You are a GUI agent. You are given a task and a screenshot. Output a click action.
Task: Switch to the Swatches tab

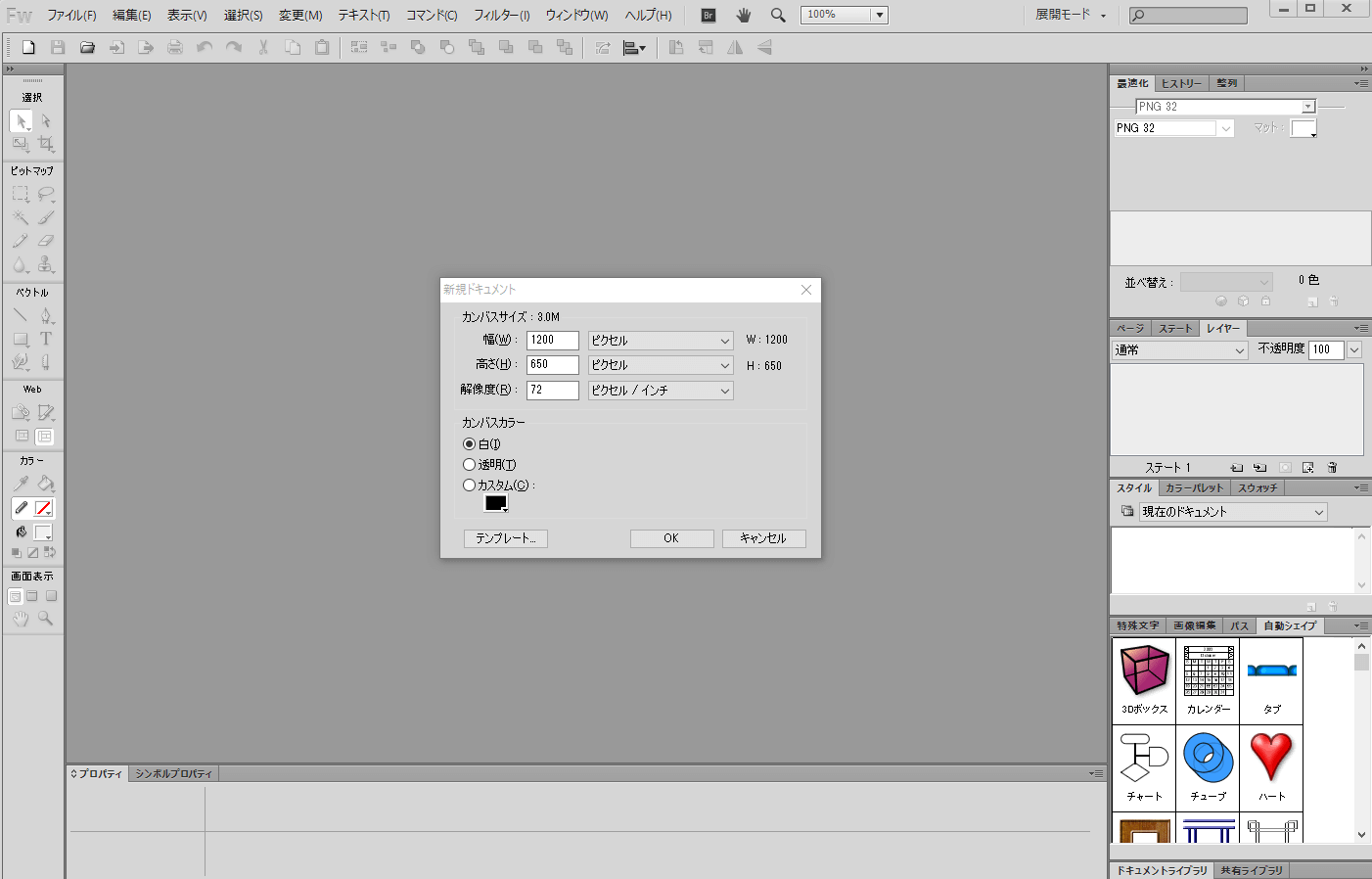[1258, 487]
